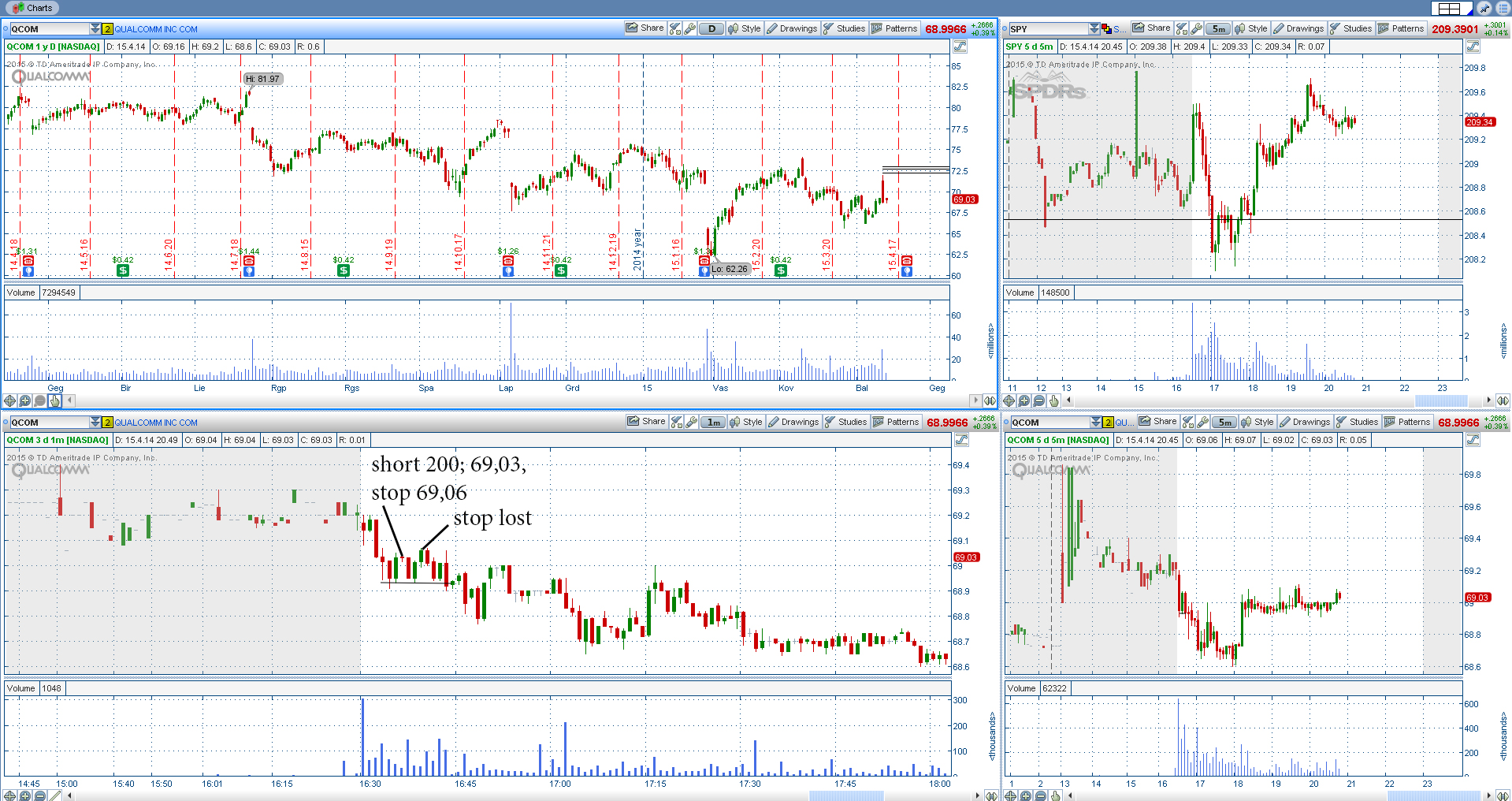Toggle chart scale icon in QCOM daily chart

point(960,47)
